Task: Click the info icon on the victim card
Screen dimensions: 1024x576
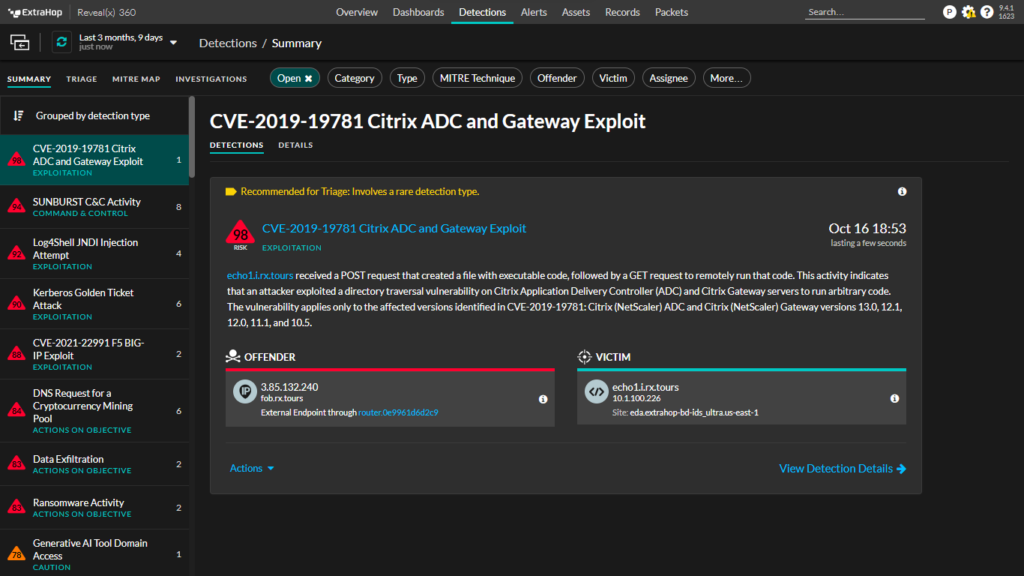Action: click(895, 398)
